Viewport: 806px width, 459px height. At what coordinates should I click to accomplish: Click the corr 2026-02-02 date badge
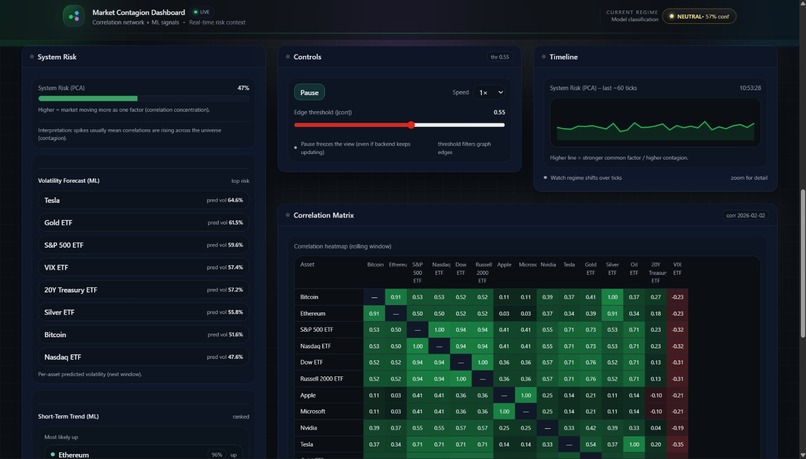pyautogui.click(x=745, y=215)
